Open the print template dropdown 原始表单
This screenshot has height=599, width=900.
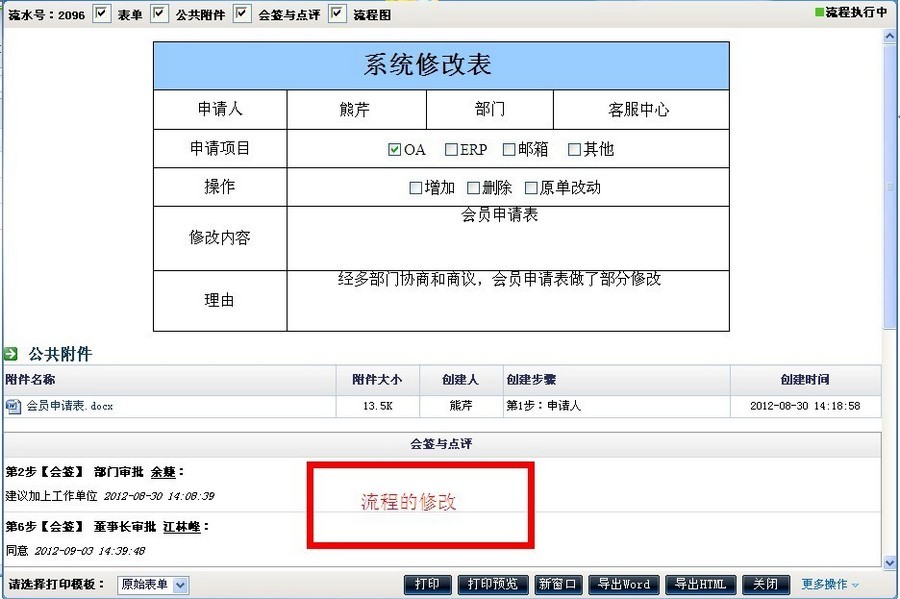click(156, 584)
